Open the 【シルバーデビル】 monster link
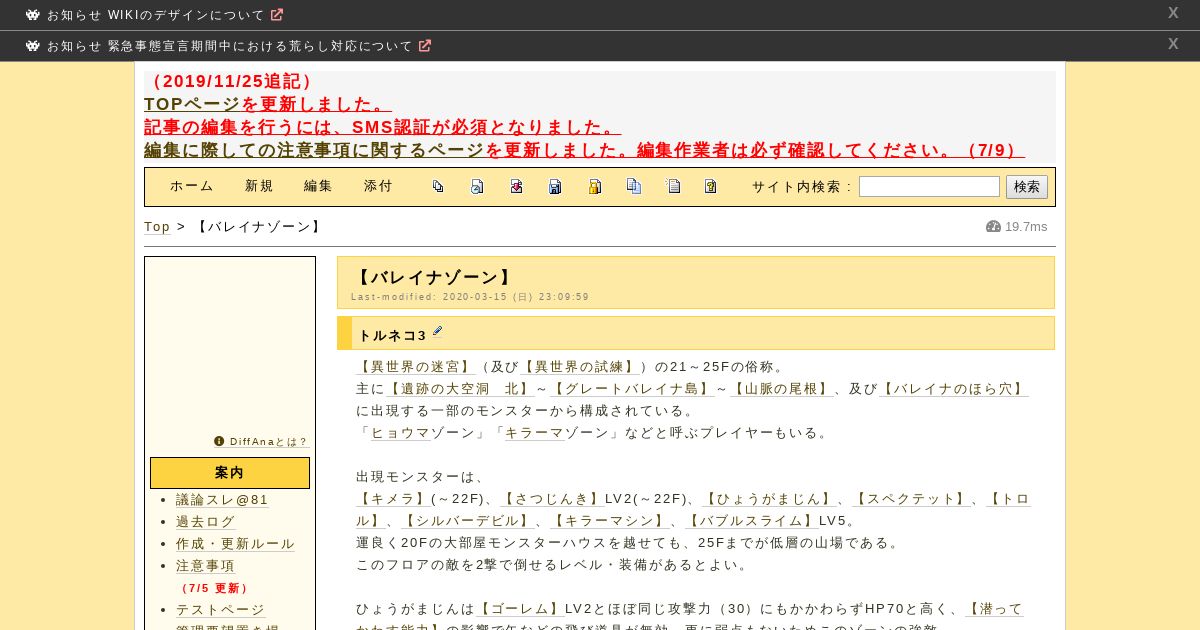Image resolution: width=1200 pixels, height=630 pixels. coord(468,521)
